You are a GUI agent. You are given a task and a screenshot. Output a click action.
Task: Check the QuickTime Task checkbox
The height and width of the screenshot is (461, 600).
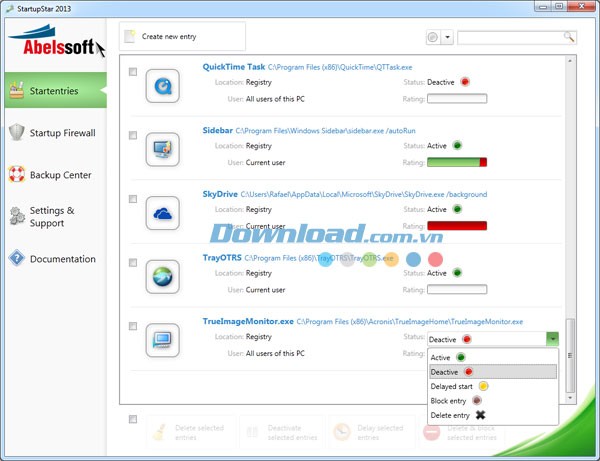[133, 72]
